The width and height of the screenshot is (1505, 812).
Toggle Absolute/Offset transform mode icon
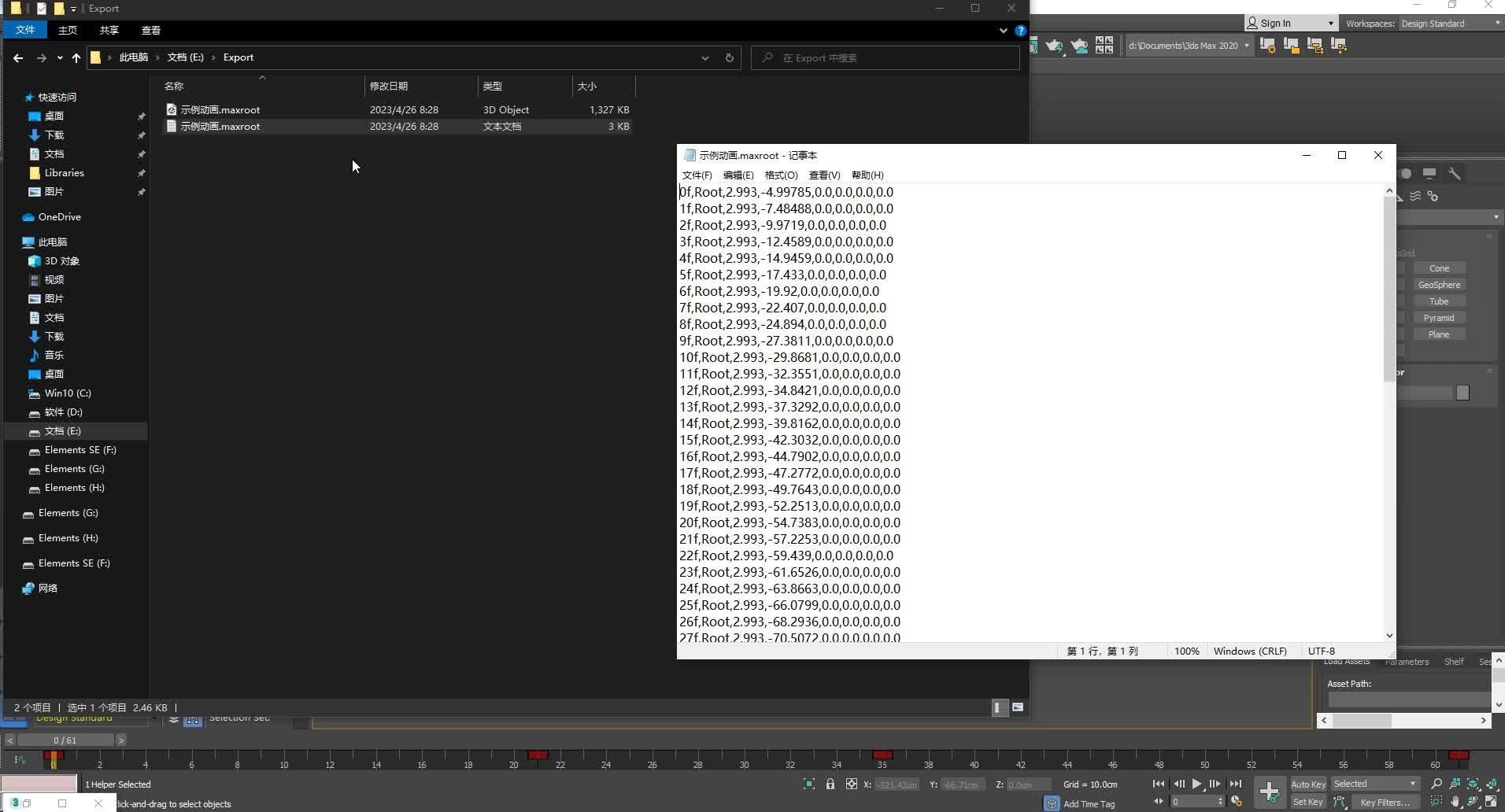pos(852,784)
